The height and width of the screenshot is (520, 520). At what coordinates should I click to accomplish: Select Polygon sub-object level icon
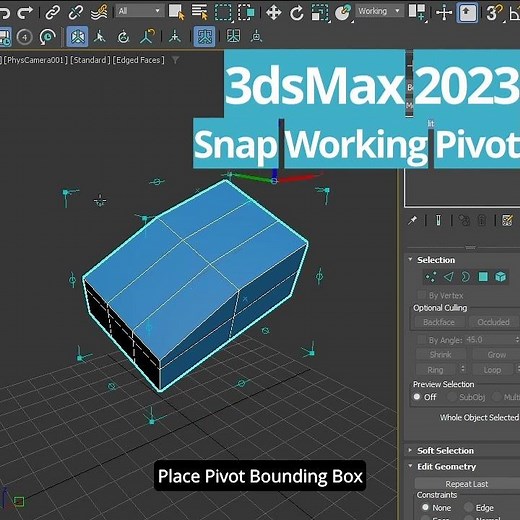click(x=483, y=277)
